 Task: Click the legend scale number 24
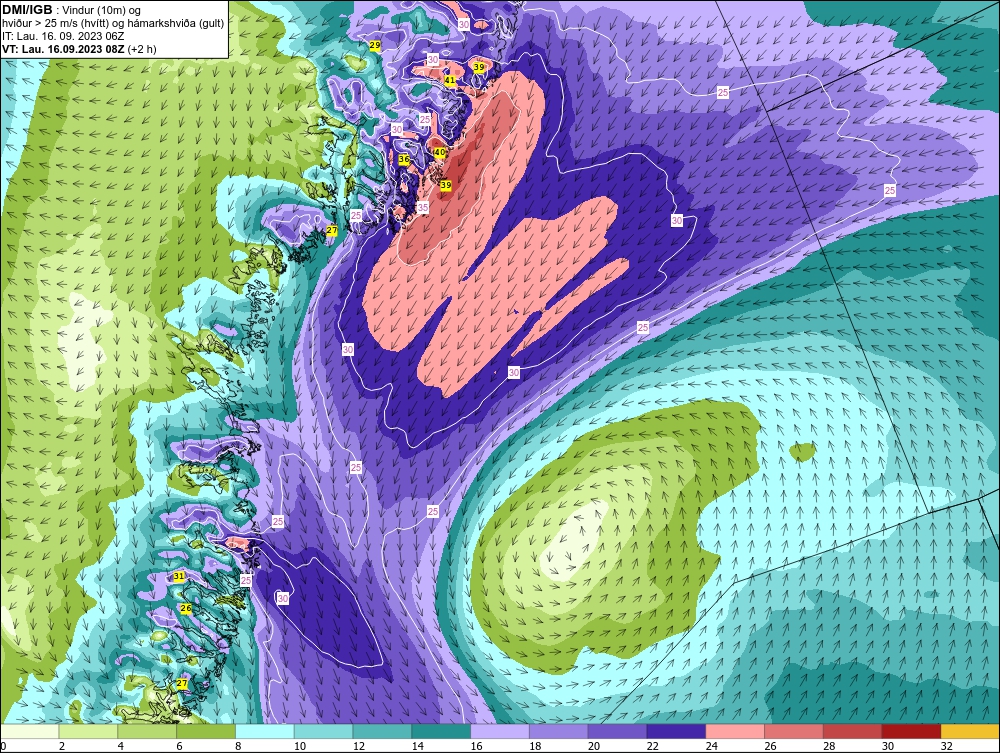point(711,746)
